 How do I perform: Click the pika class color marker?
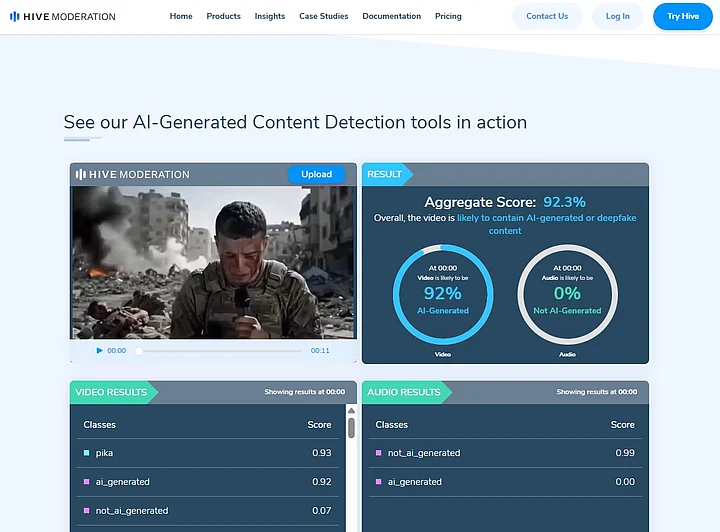[x=87, y=453]
